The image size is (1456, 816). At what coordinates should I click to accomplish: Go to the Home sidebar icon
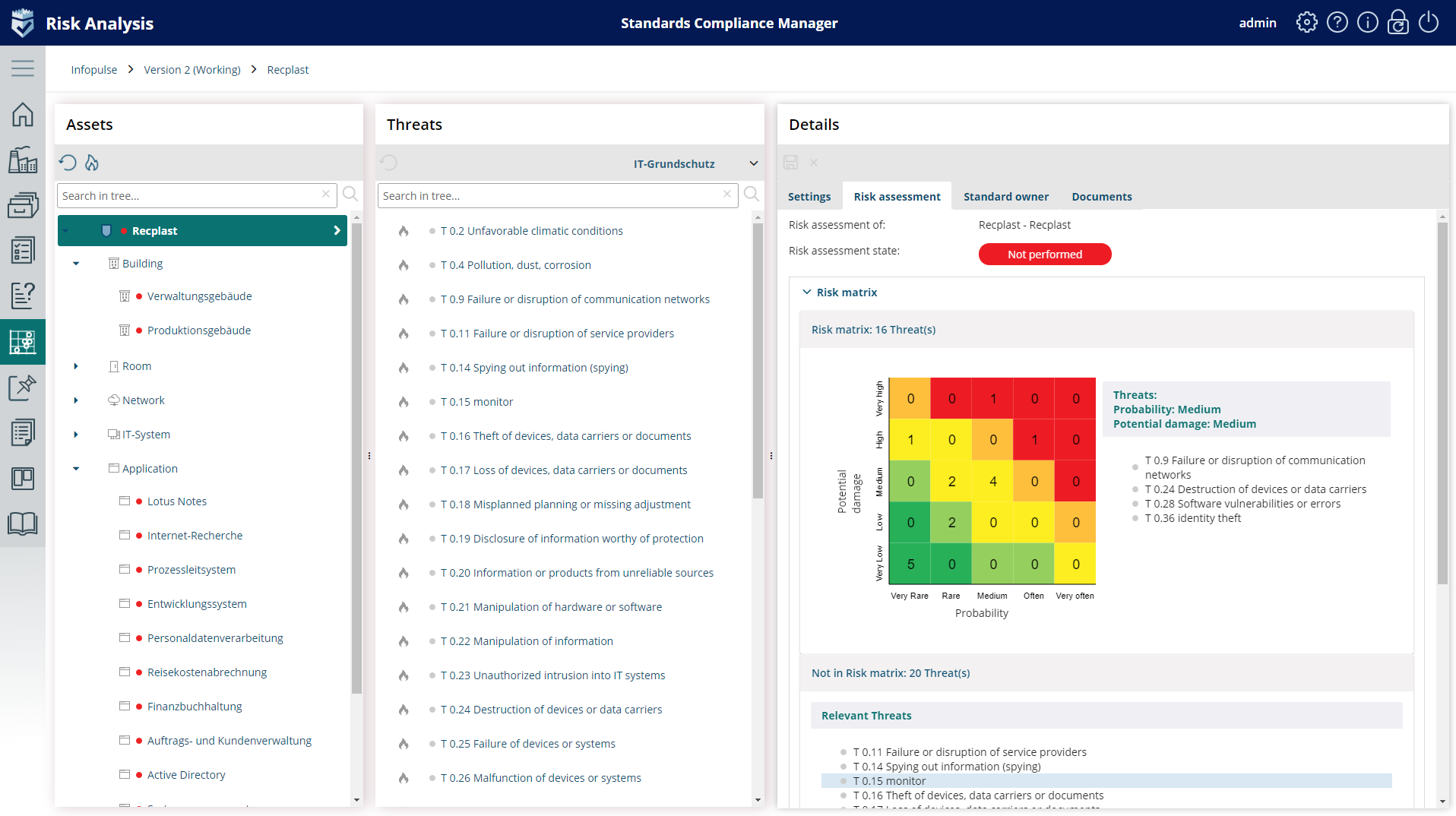click(x=23, y=115)
